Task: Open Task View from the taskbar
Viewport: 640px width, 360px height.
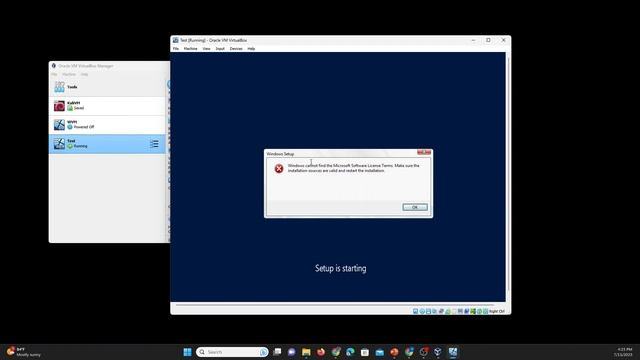Action: [277, 352]
